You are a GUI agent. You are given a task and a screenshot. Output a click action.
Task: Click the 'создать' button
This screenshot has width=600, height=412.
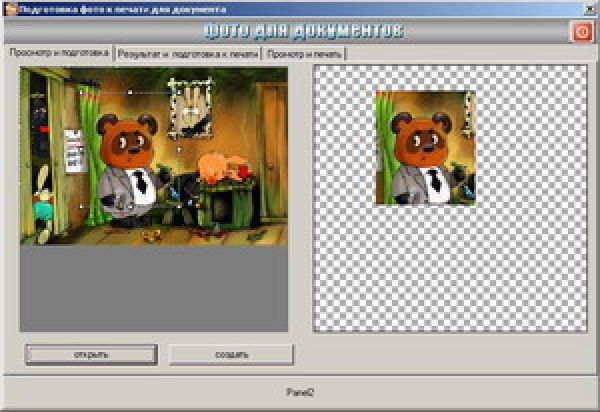coord(231,355)
